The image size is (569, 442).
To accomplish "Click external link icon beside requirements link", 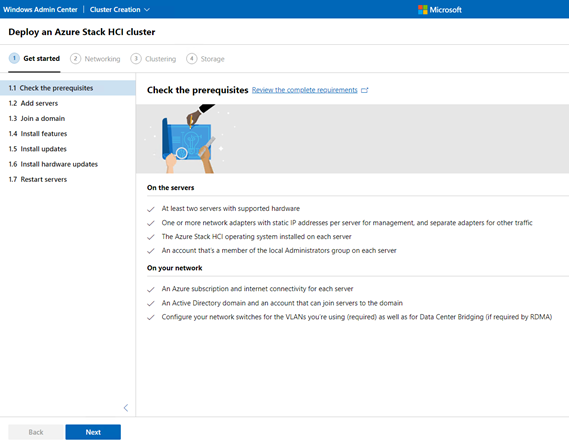I will [365, 90].
